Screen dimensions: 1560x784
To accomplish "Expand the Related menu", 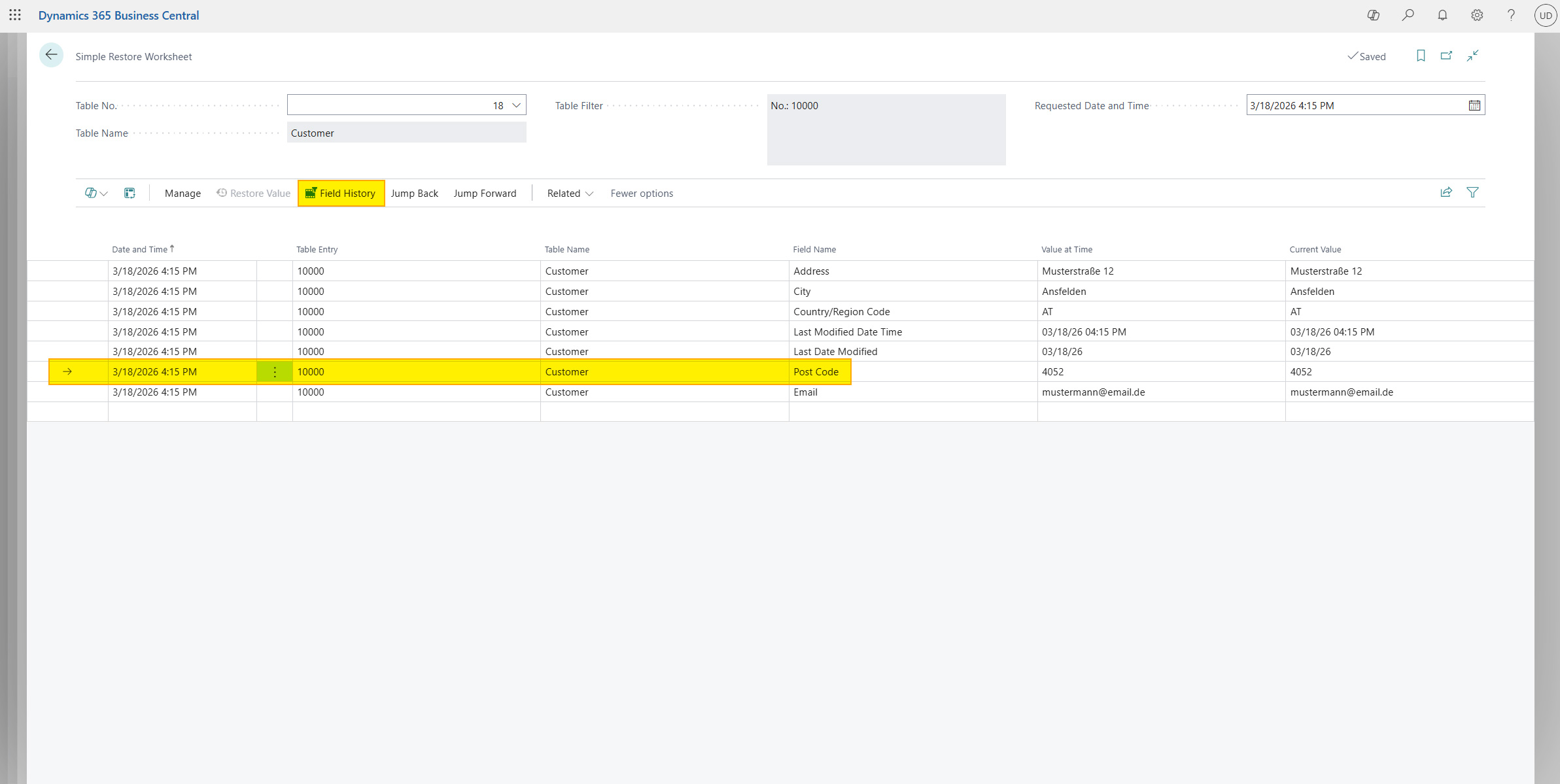I will click(x=570, y=194).
